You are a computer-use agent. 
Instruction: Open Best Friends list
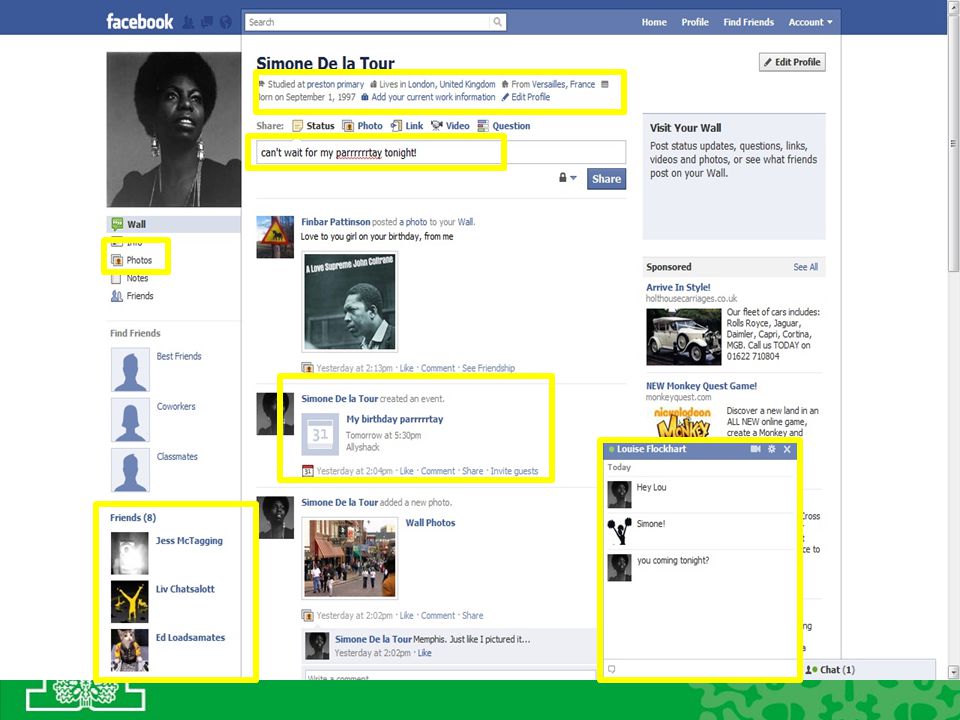179,356
